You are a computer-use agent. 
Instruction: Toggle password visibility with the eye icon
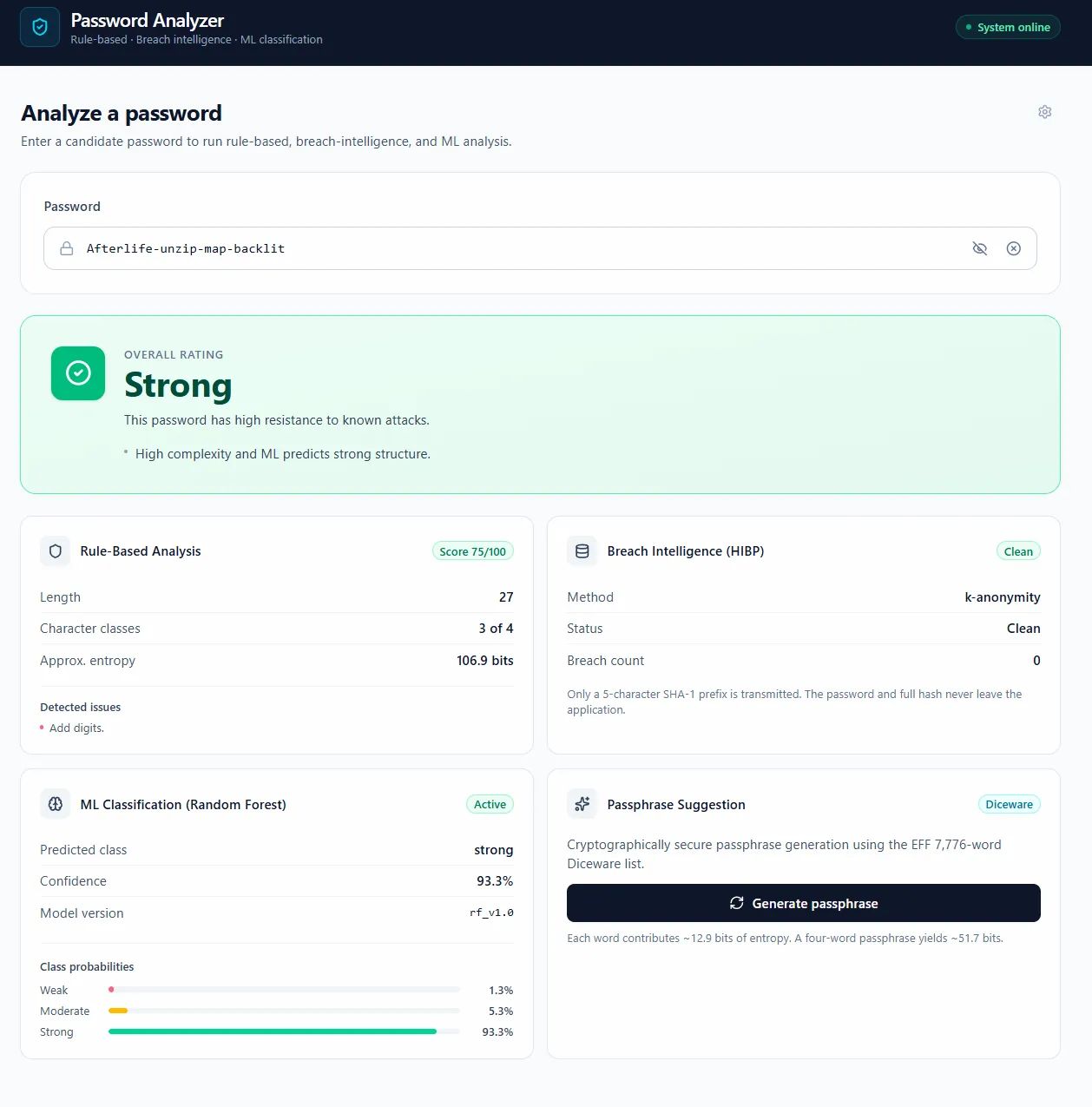(x=980, y=248)
